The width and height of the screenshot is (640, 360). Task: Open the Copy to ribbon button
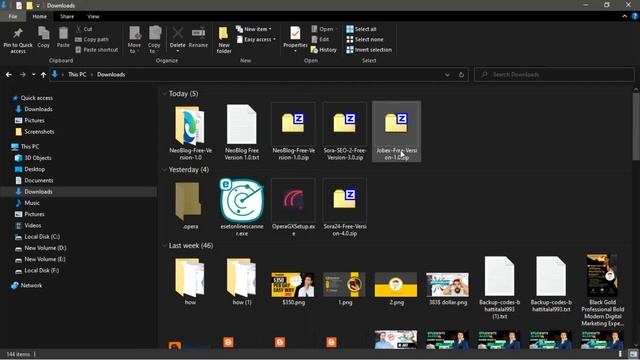[x=154, y=40]
